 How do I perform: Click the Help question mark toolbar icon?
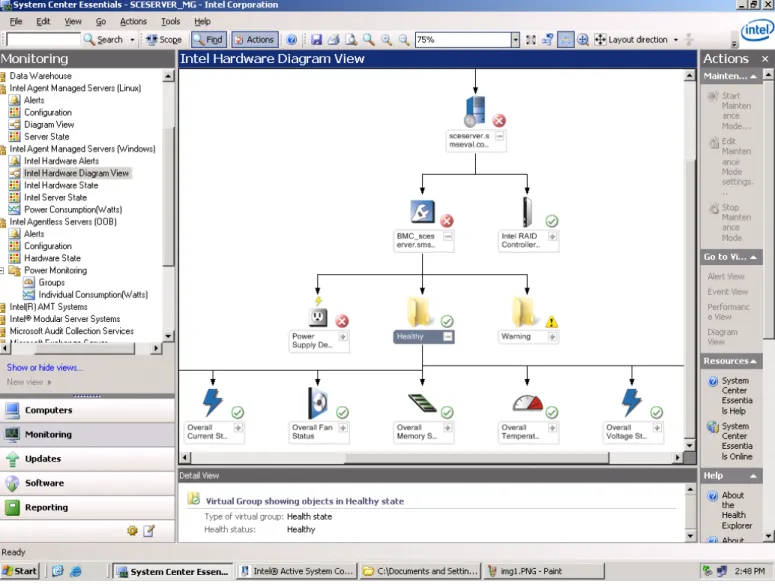click(x=292, y=40)
